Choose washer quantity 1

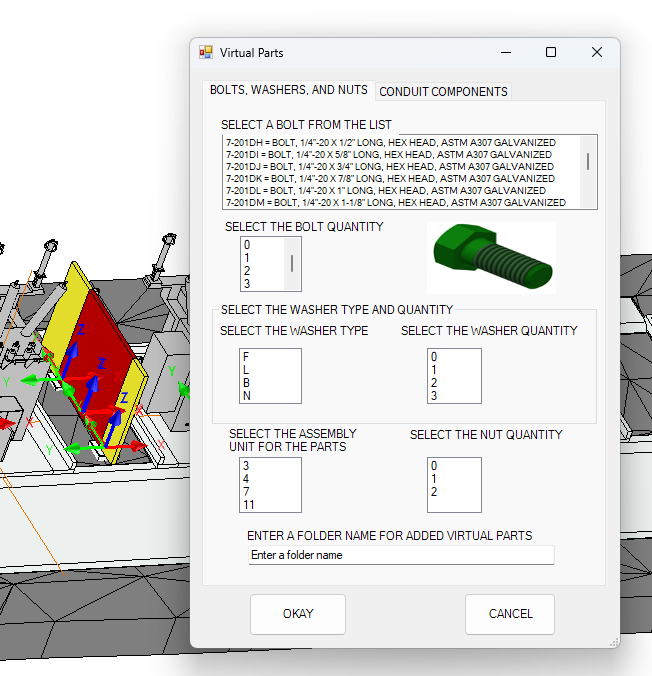[x=454, y=369]
